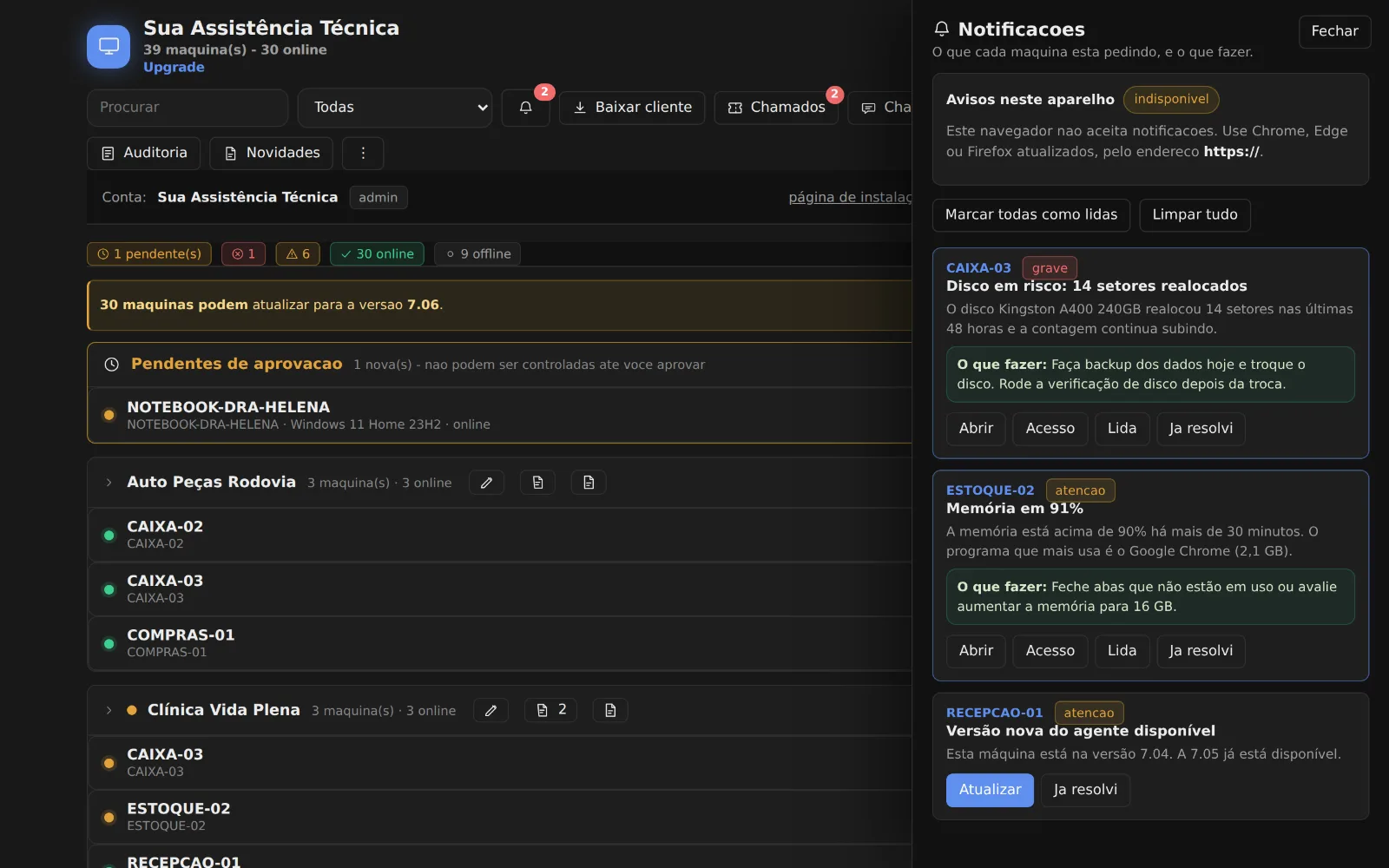The image size is (1389, 868).
Task: Click the Baixar cliente button
Action: point(632,108)
